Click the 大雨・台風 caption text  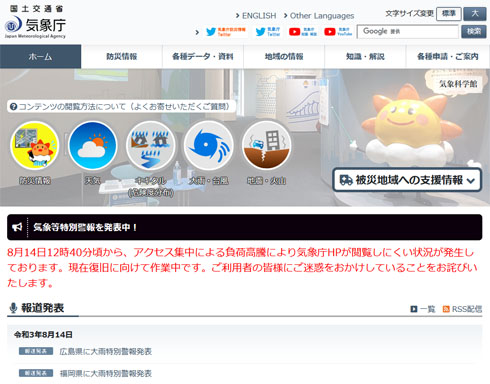coord(209,181)
